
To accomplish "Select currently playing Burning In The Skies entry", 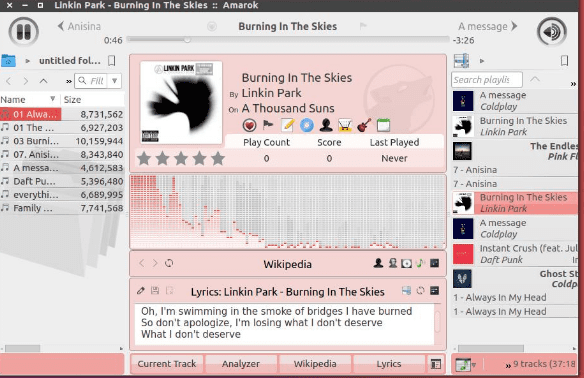I will pos(515,203).
